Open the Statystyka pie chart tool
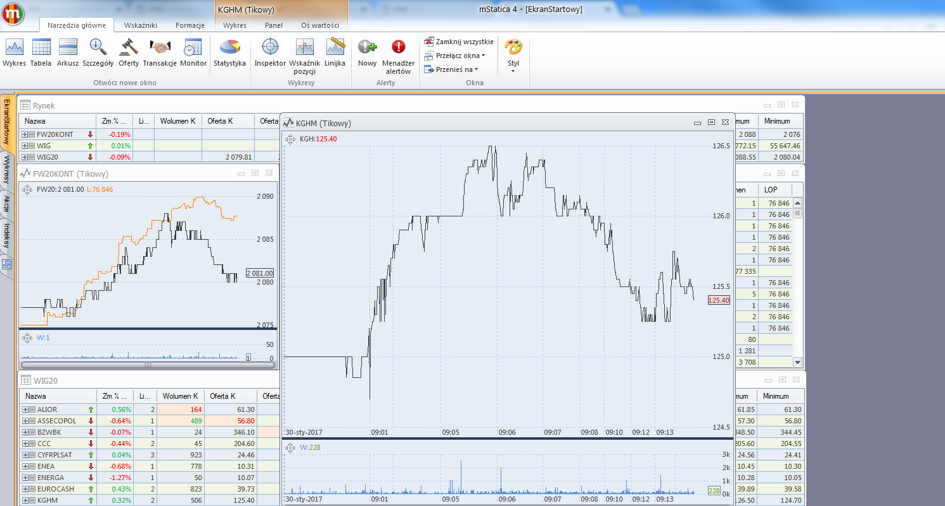 click(230, 52)
